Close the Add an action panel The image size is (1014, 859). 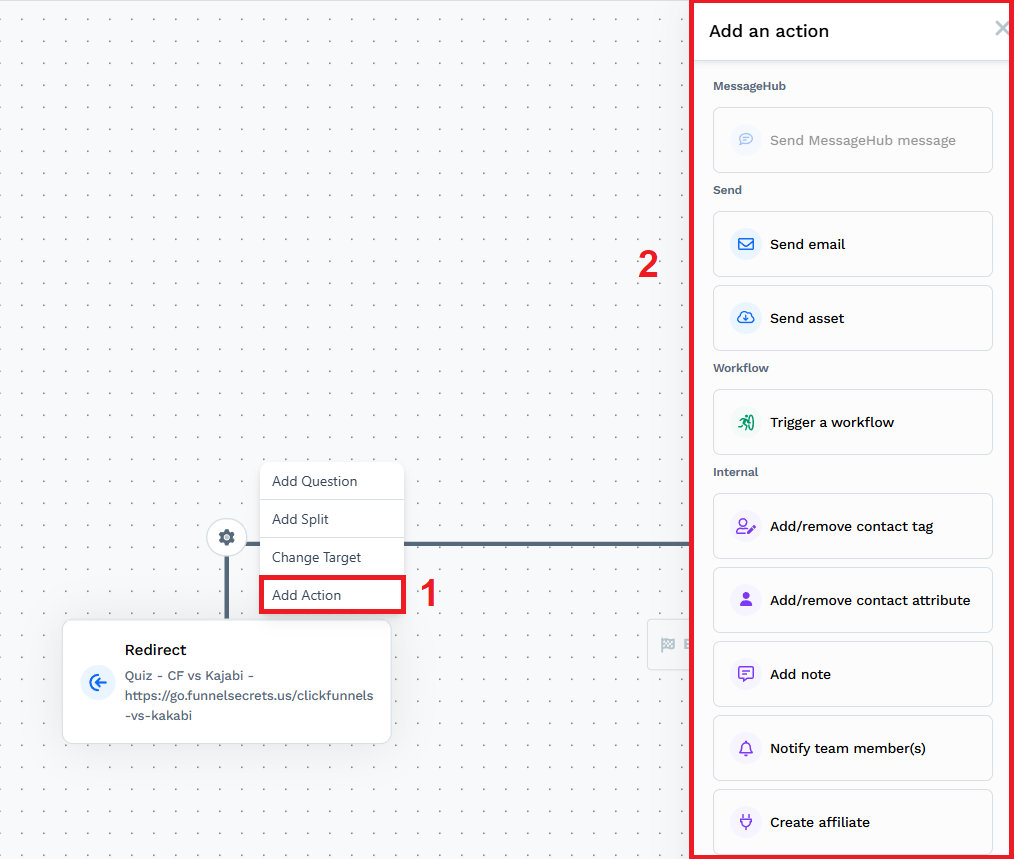coord(1002,28)
